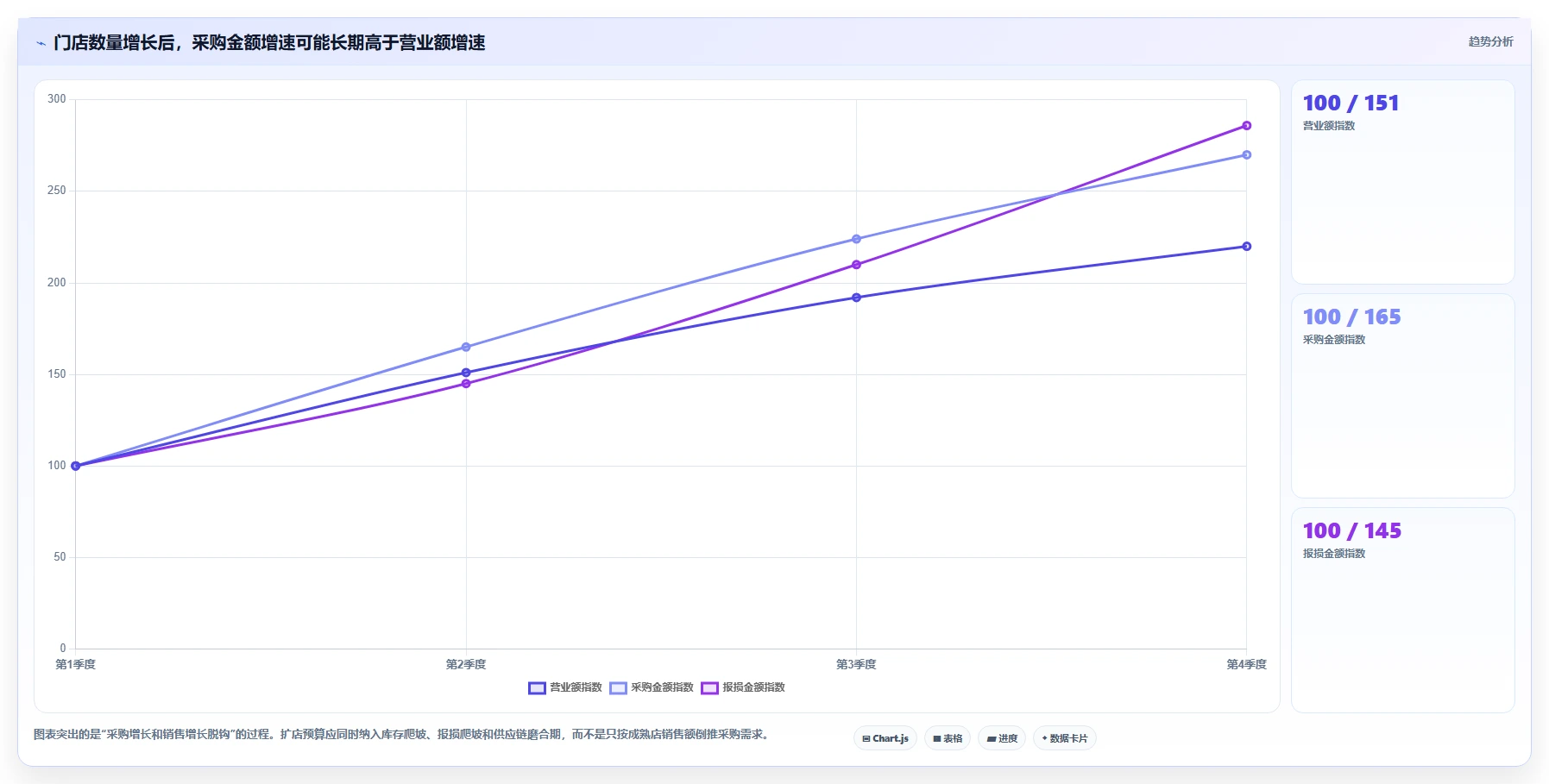Select the Chart.js chip
The image size is (1549, 784).
pos(885,738)
